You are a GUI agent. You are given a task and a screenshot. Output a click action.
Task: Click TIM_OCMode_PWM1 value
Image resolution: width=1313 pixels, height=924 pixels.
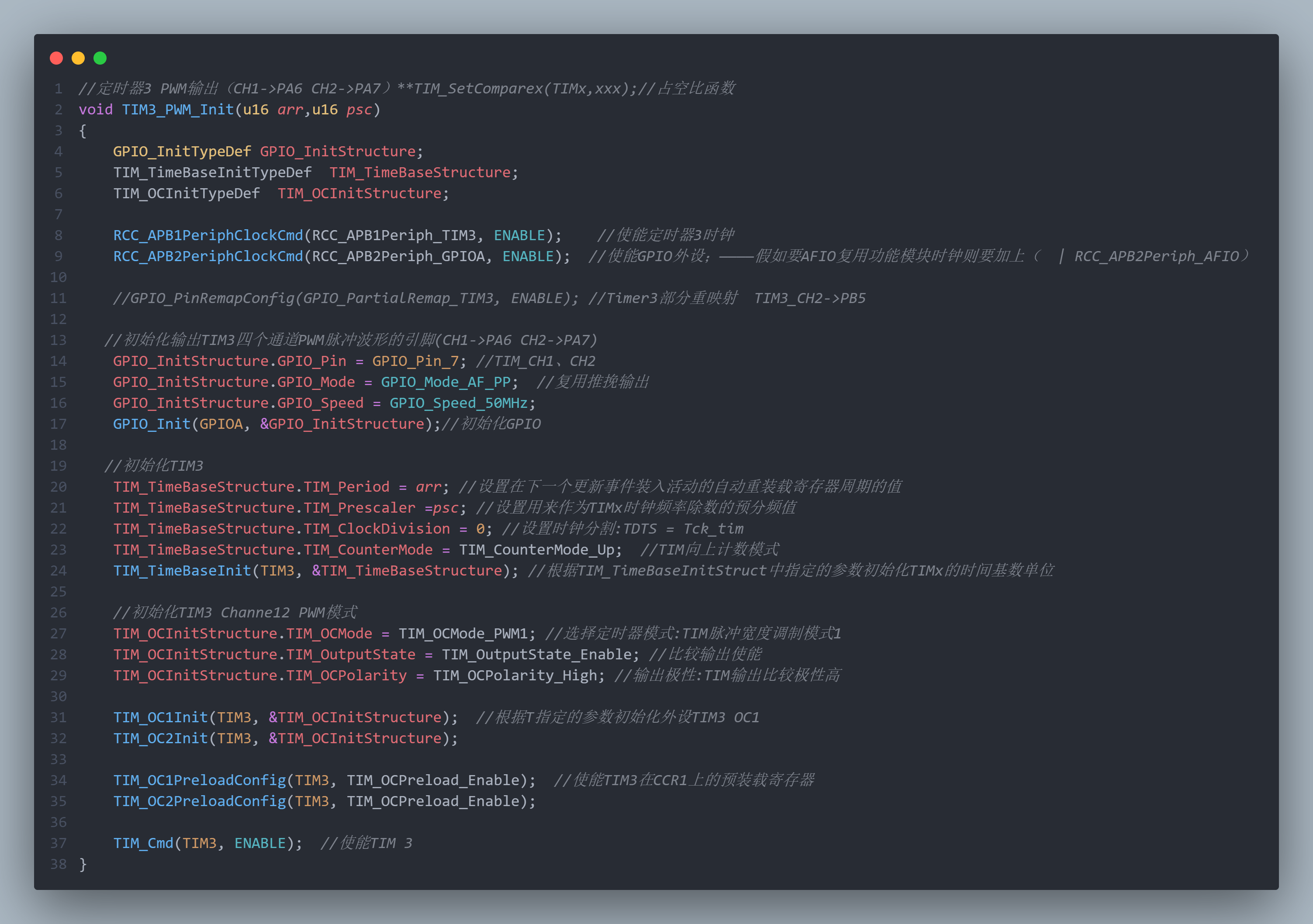point(463,634)
